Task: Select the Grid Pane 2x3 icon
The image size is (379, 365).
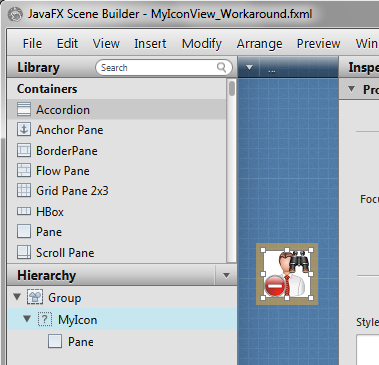Action: pyautogui.click(x=24, y=190)
